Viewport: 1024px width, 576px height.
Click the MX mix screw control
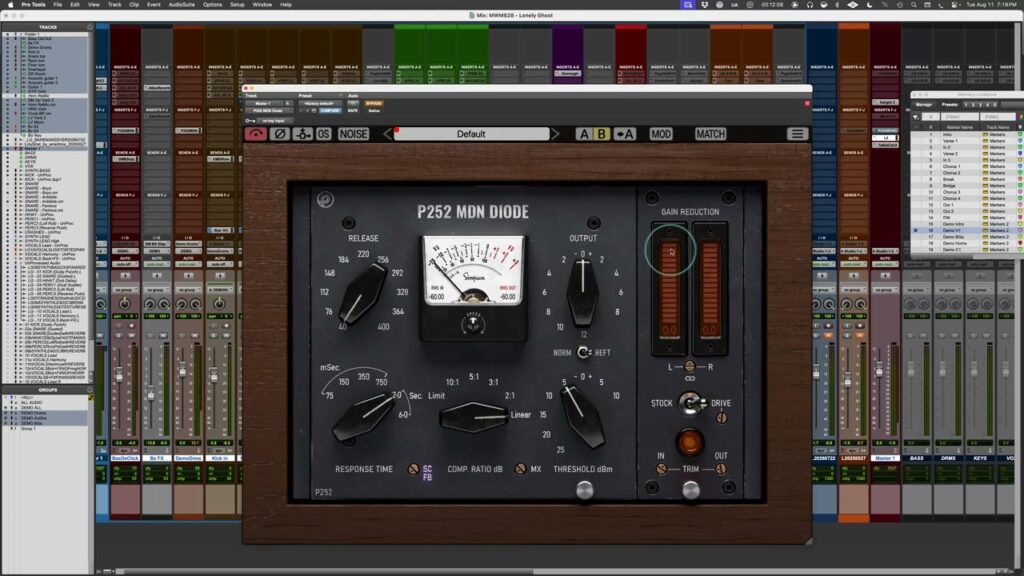tap(520, 469)
